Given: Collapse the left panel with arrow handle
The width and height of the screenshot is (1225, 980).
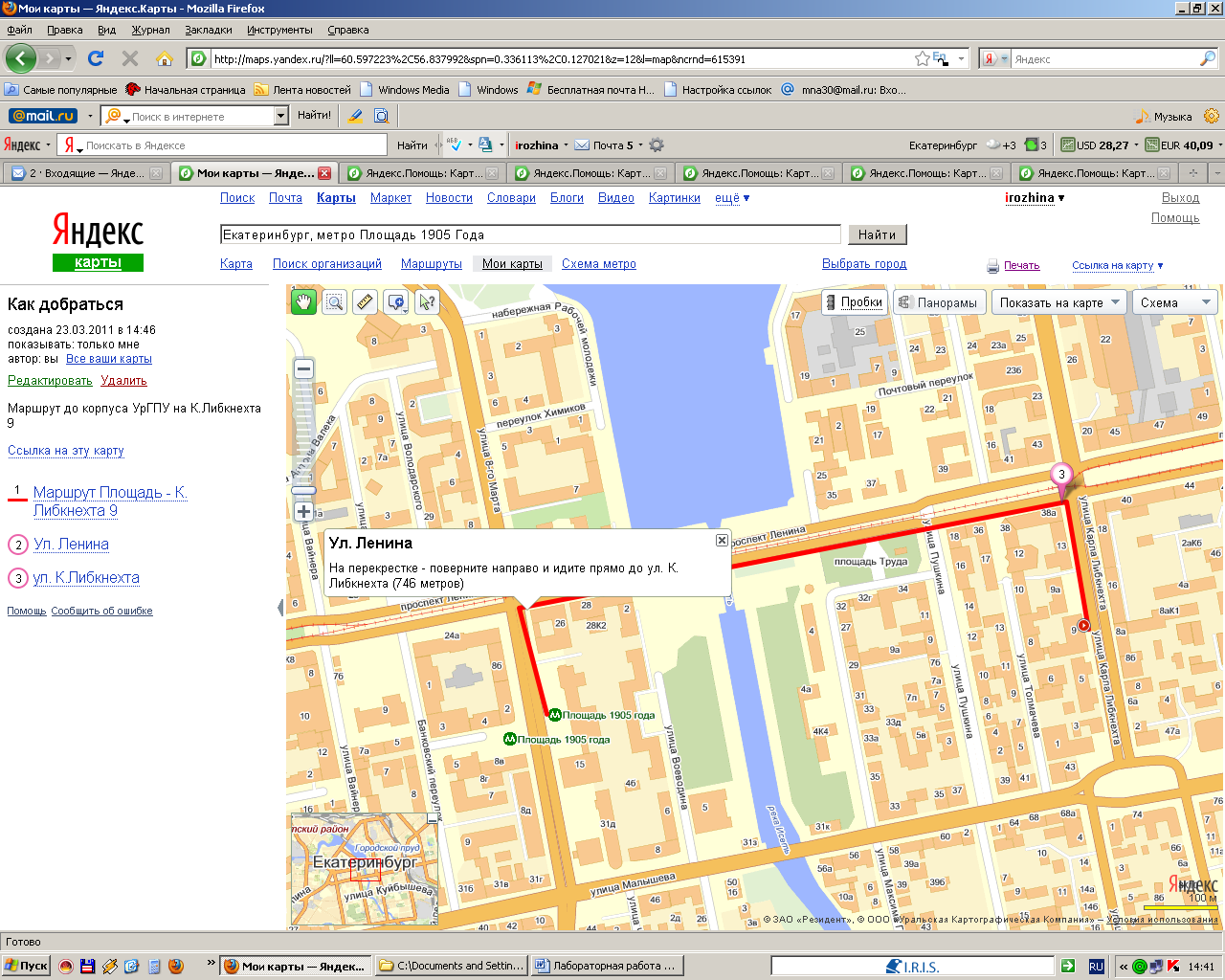Looking at the screenshot, I should pos(280,607).
